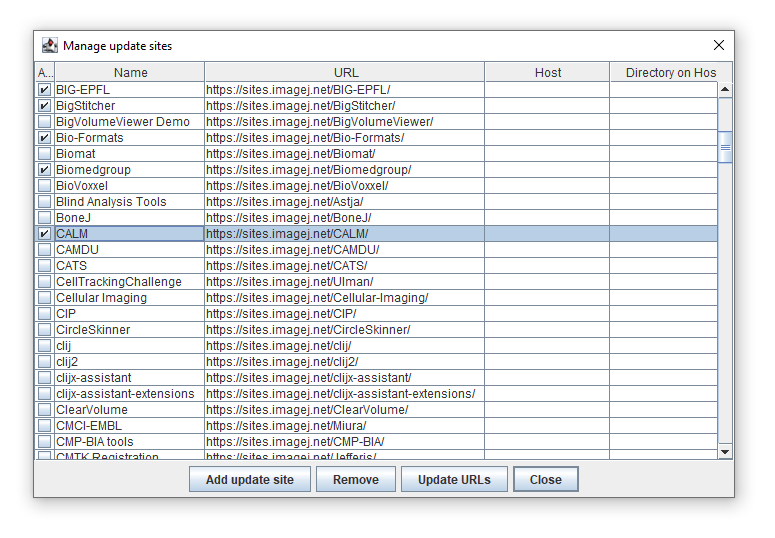
Task: Select the ClearVolume name cell
Action: [129, 409]
